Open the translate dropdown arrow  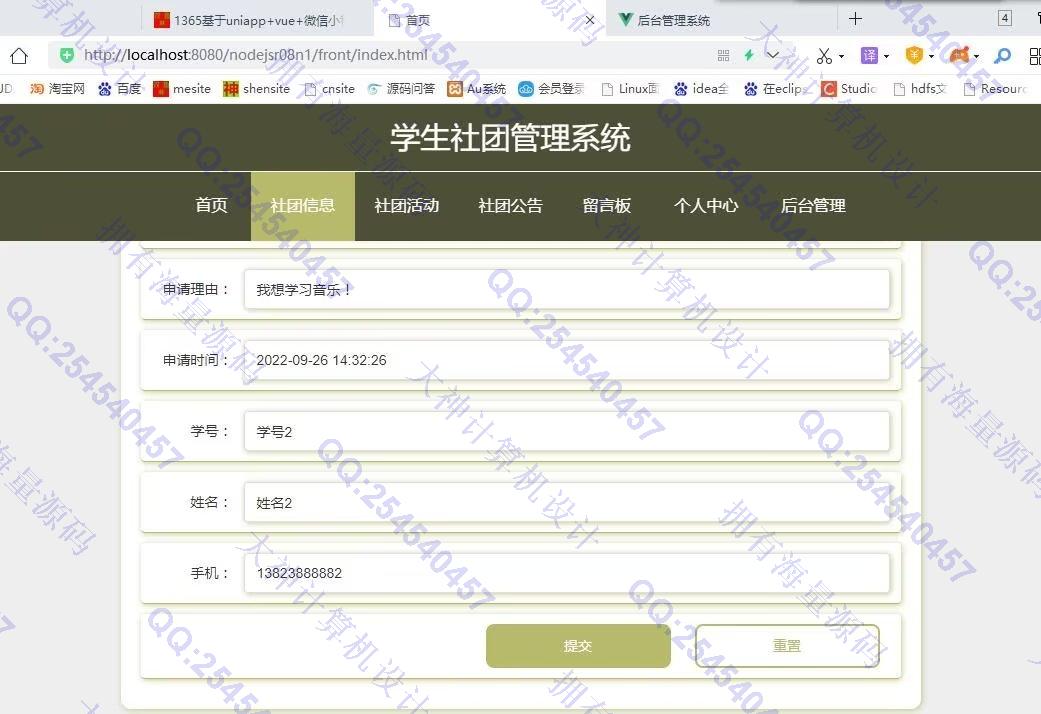coord(886,56)
